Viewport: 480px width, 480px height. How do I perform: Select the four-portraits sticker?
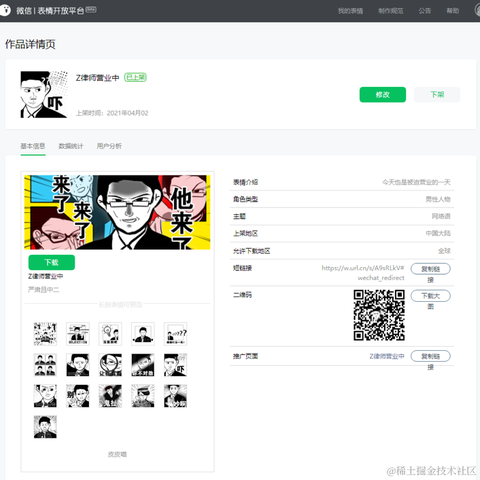click(x=45, y=365)
